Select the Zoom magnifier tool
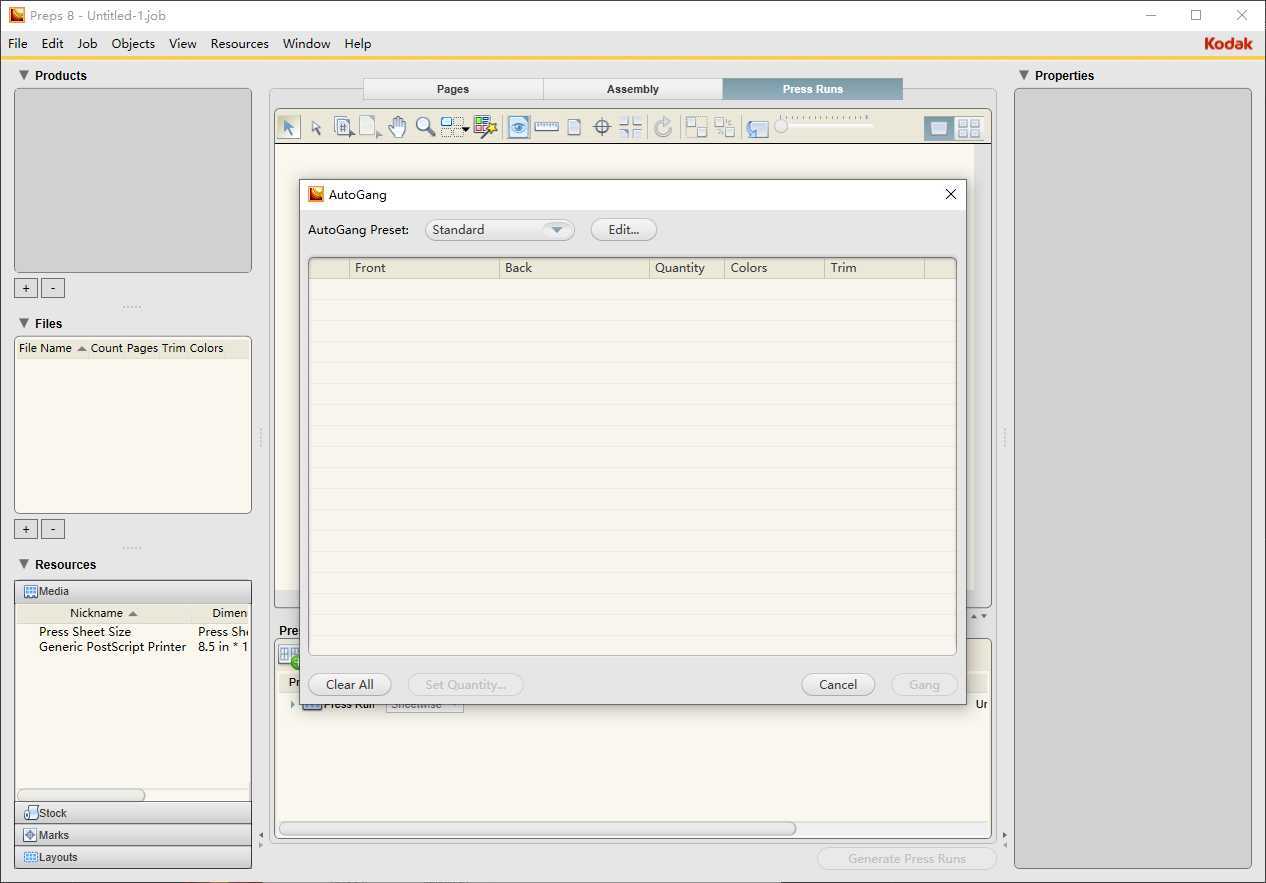The height and width of the screenshot is (883, 1266). [425, 127]
